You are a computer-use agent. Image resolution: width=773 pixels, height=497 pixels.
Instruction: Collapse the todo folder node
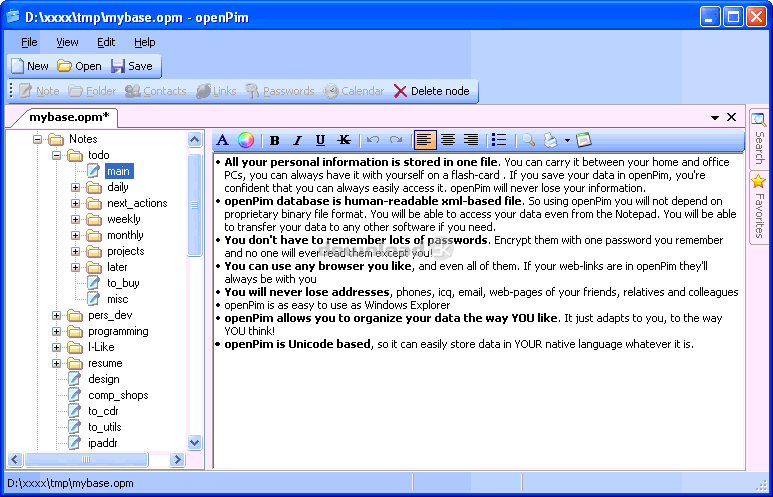coord(57,155)
